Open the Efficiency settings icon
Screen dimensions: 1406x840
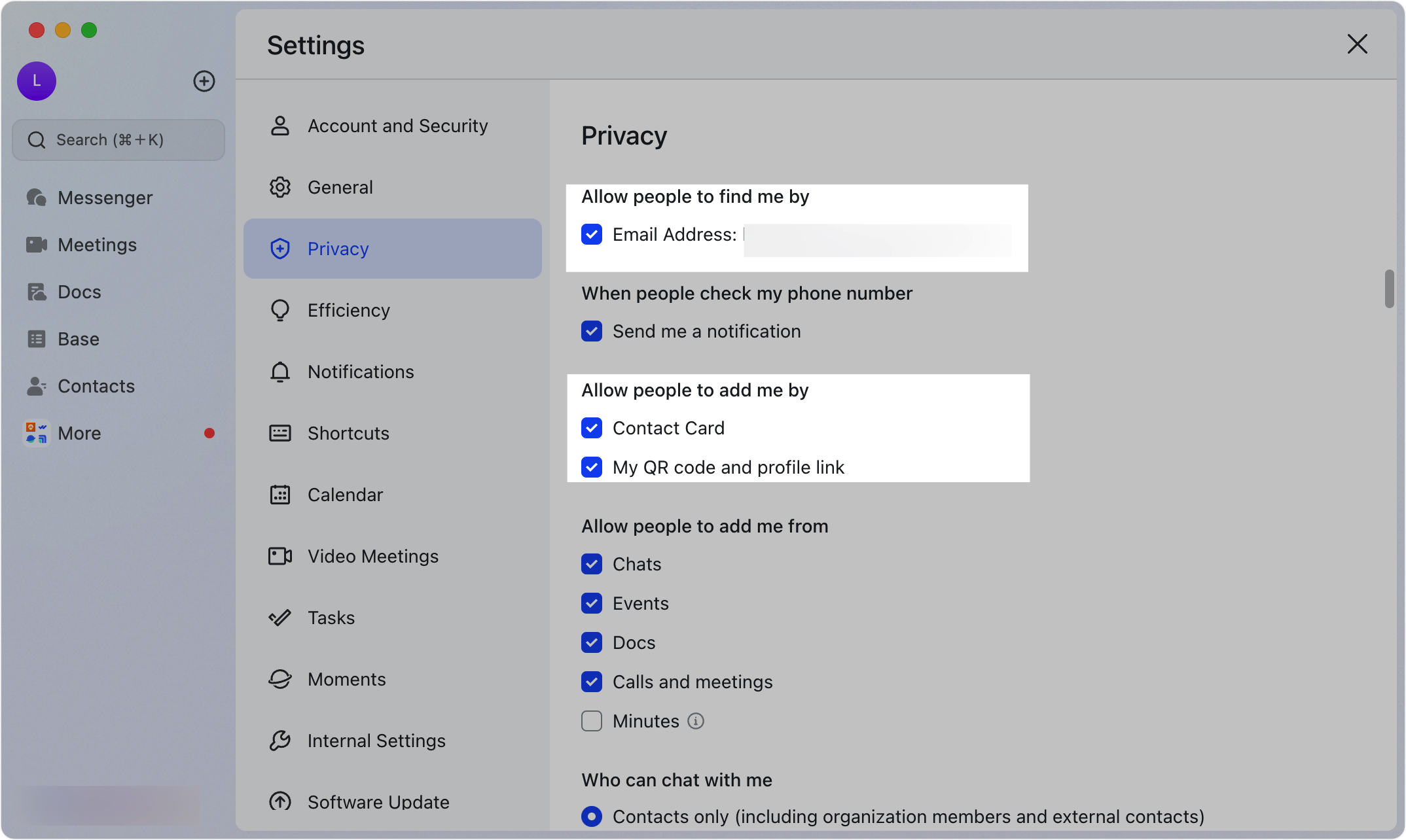(280, 310)
